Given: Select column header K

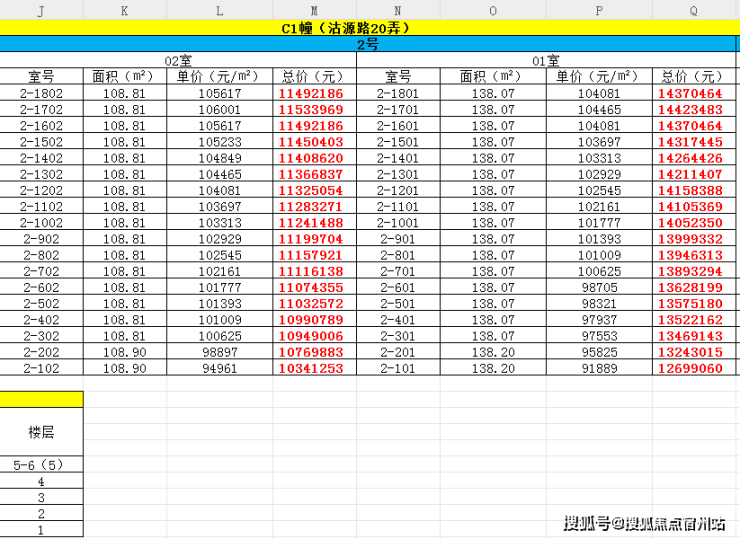Looking at the screenshot, I should tap(125, 10).
